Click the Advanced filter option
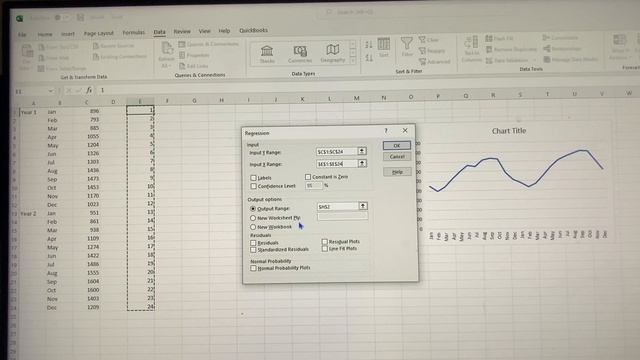 [x=434, y=62]
